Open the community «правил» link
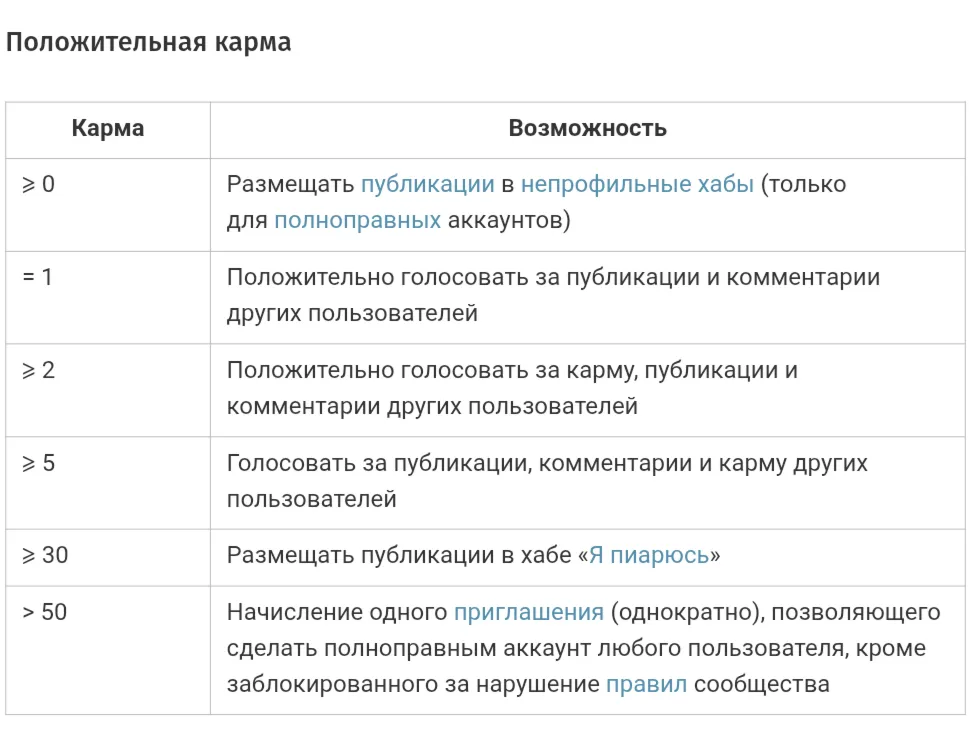The height and width of the screenshot is (731, 969). [x=646, y=685]
